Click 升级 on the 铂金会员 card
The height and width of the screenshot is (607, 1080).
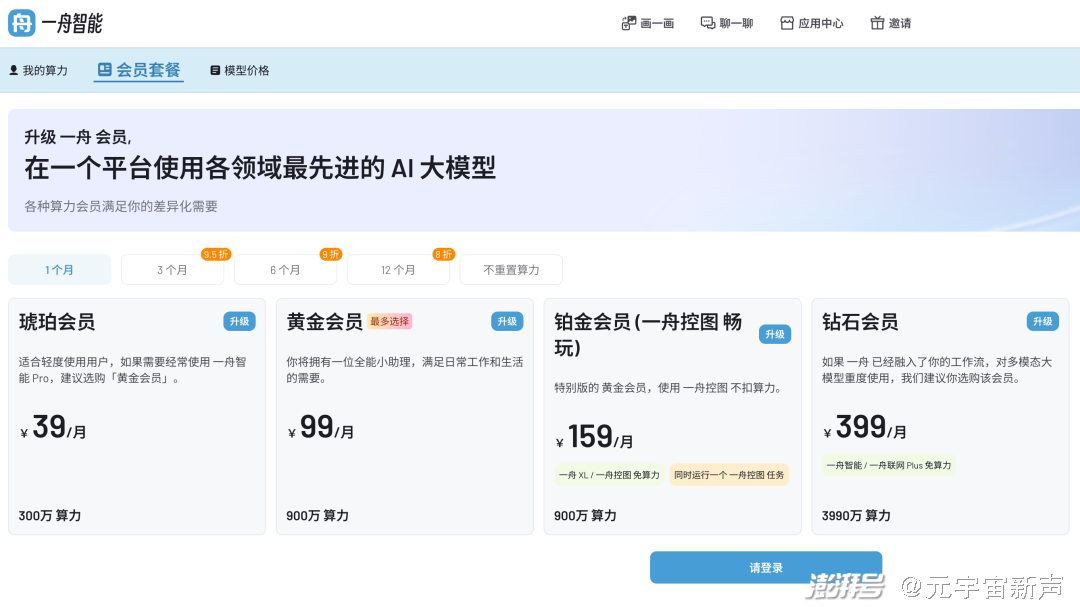point(775,334)
